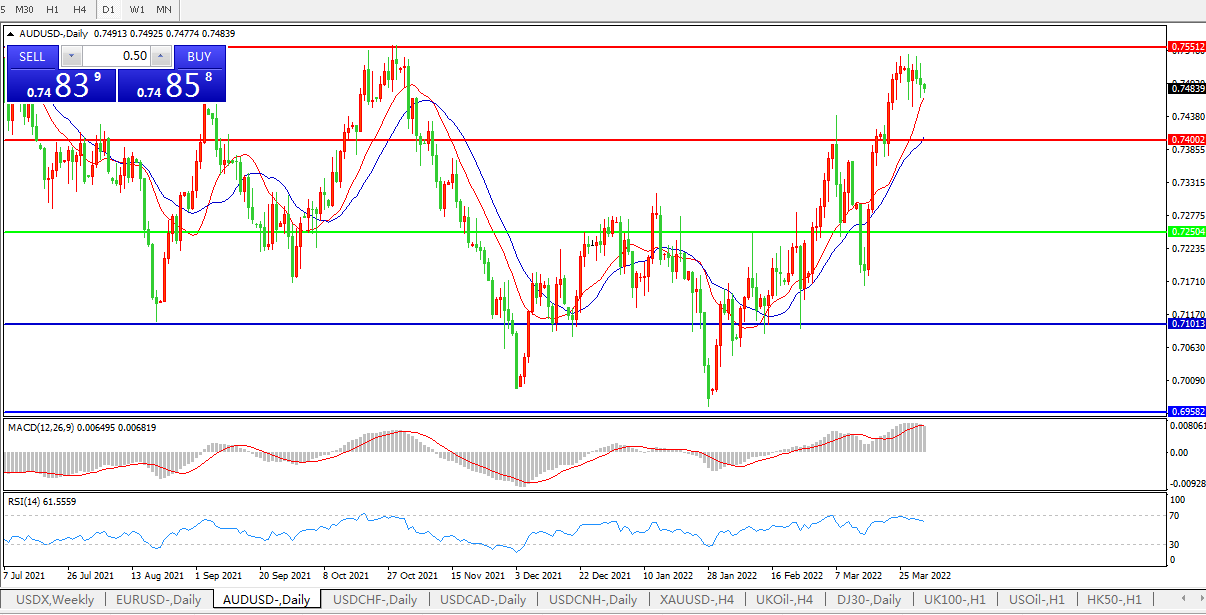The height and width of the screenshot is (615, 1206).
Task: Select the H4 timeframe button
Action: [x=80, y=9]
